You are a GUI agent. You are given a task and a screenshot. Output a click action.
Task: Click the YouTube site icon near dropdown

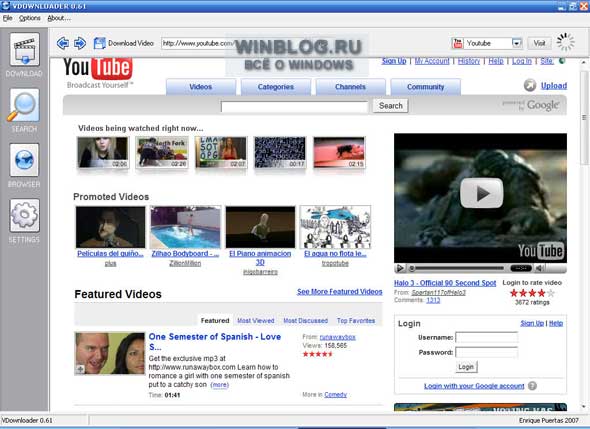pos(458,43)
